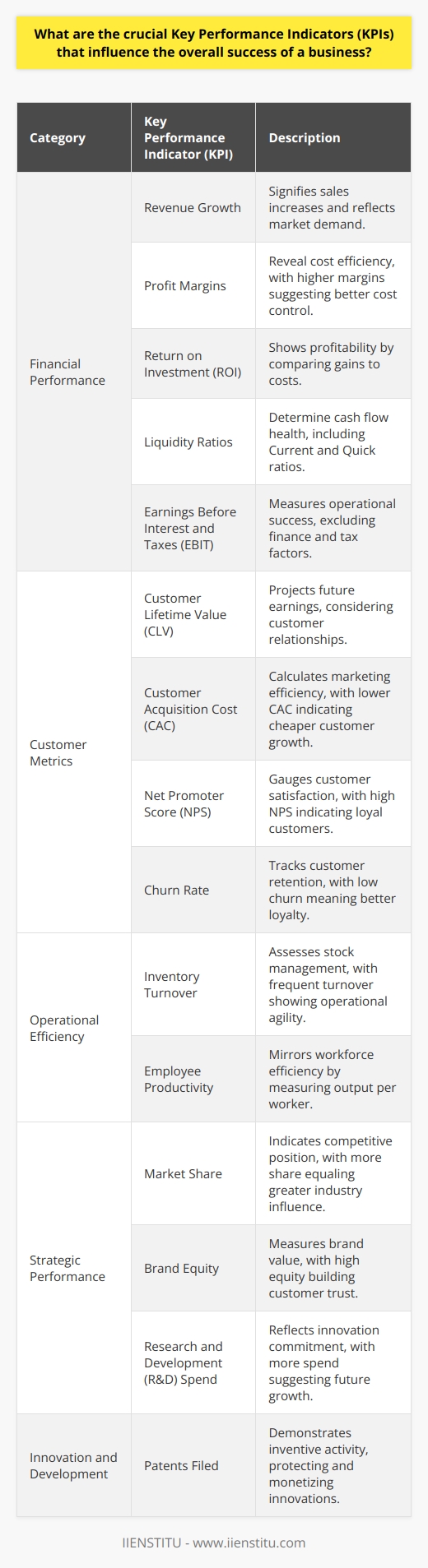Click the Patents Filed cell

coord(193,1465)
